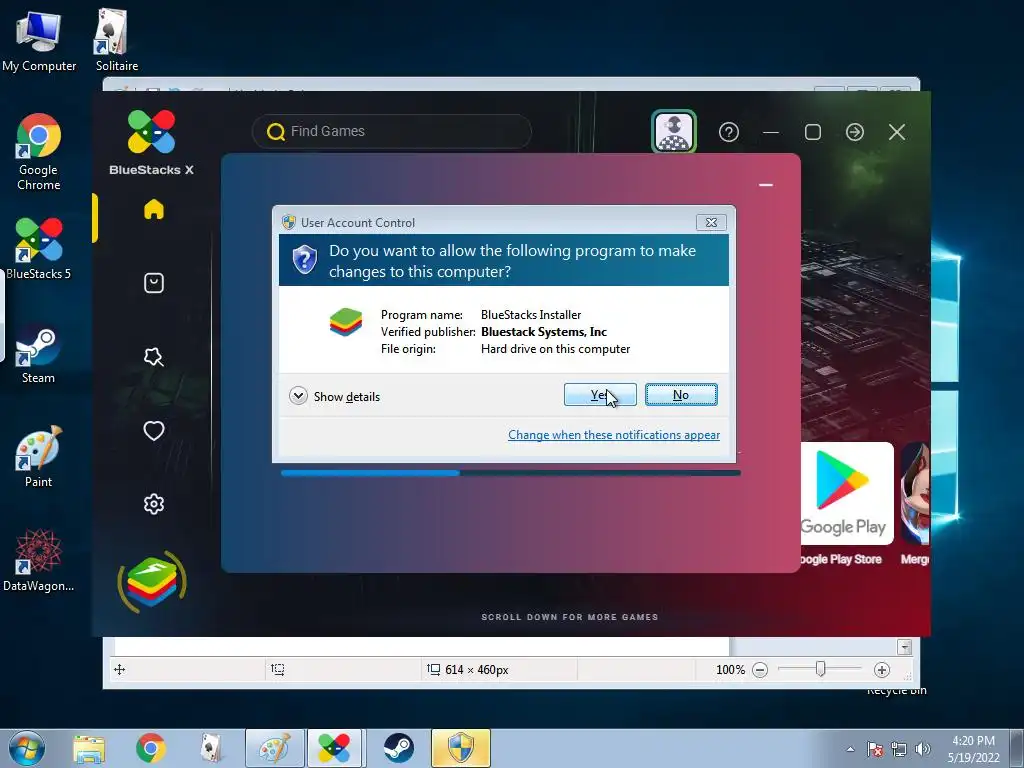1024x768 pixels.
Task: Open BlueStacks X settings gear icon
Action: point(153,504)
